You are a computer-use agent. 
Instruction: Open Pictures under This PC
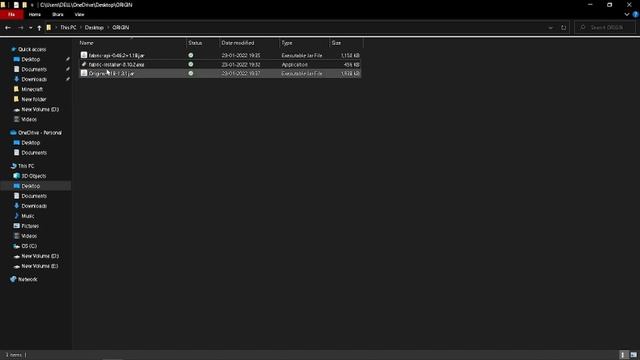tap(30, 226)
